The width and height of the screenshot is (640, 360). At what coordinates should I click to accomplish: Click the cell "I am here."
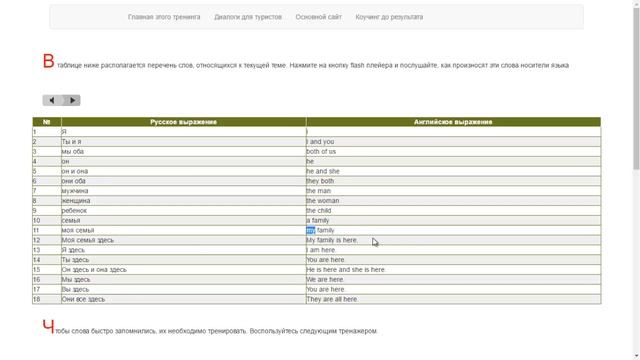453,250
